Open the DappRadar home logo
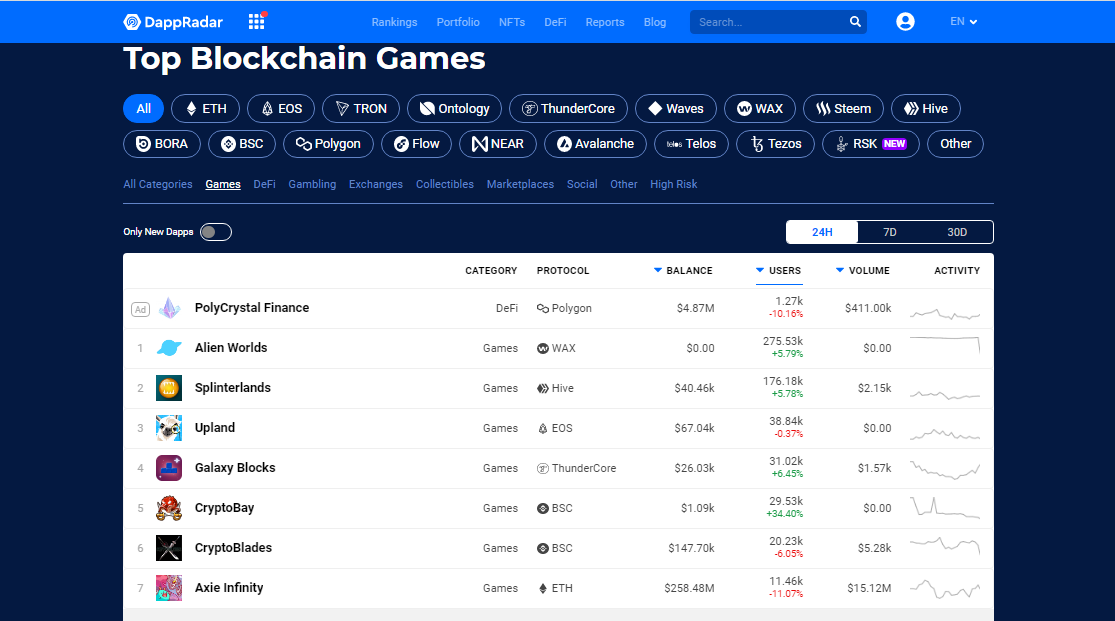Image resolution: width=1115 pixels, height=621 pixels. (x=173, y=22)
